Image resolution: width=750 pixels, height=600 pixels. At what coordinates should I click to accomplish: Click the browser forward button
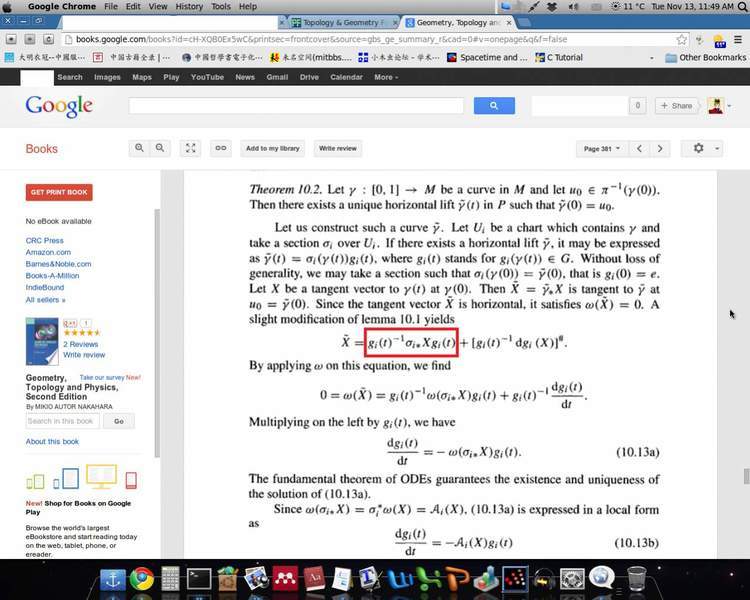pos(30,39)
